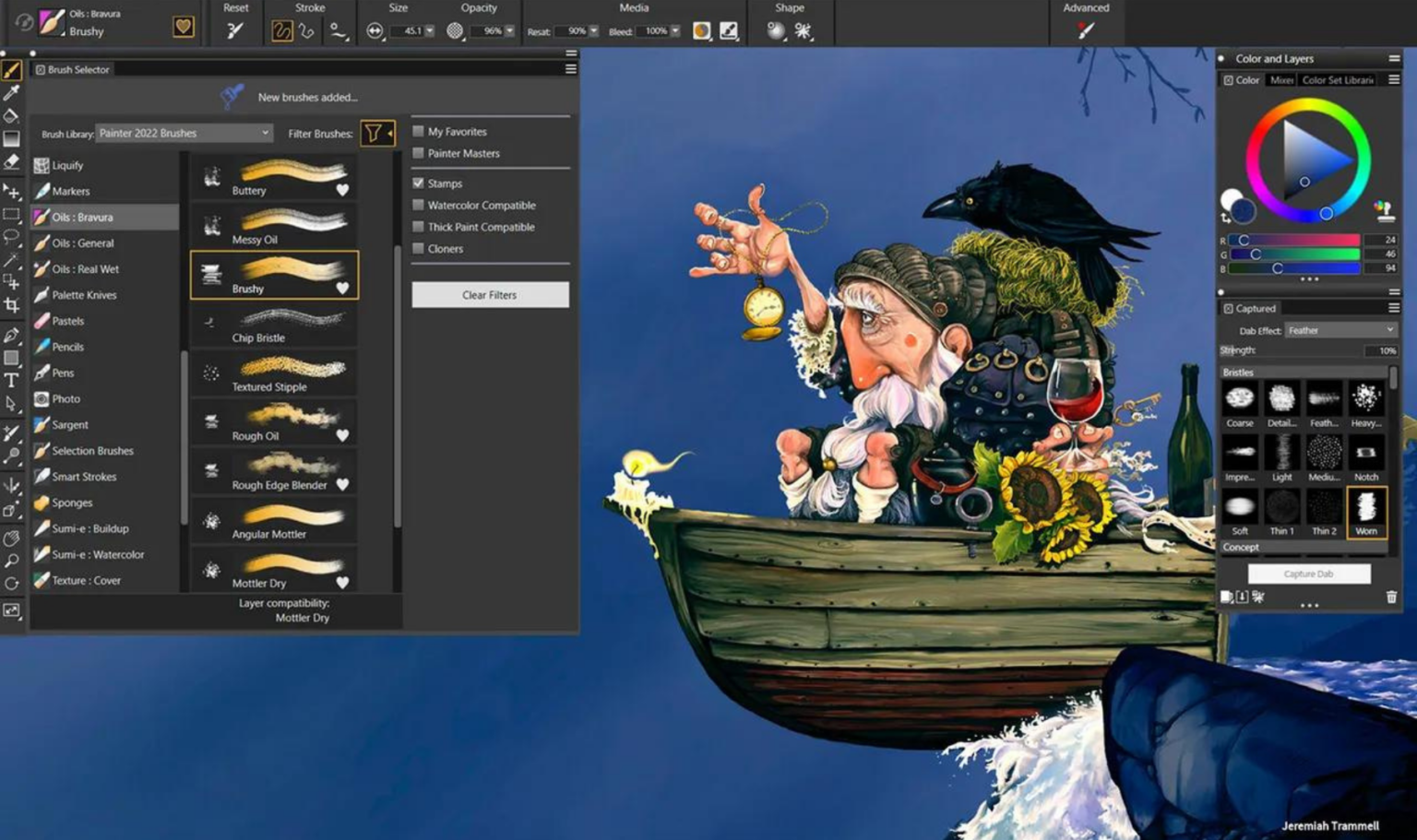Enable the Watercolor Compatible filter
The width and height of the screenshot is (1417, 840).
(x=419, y=206)
